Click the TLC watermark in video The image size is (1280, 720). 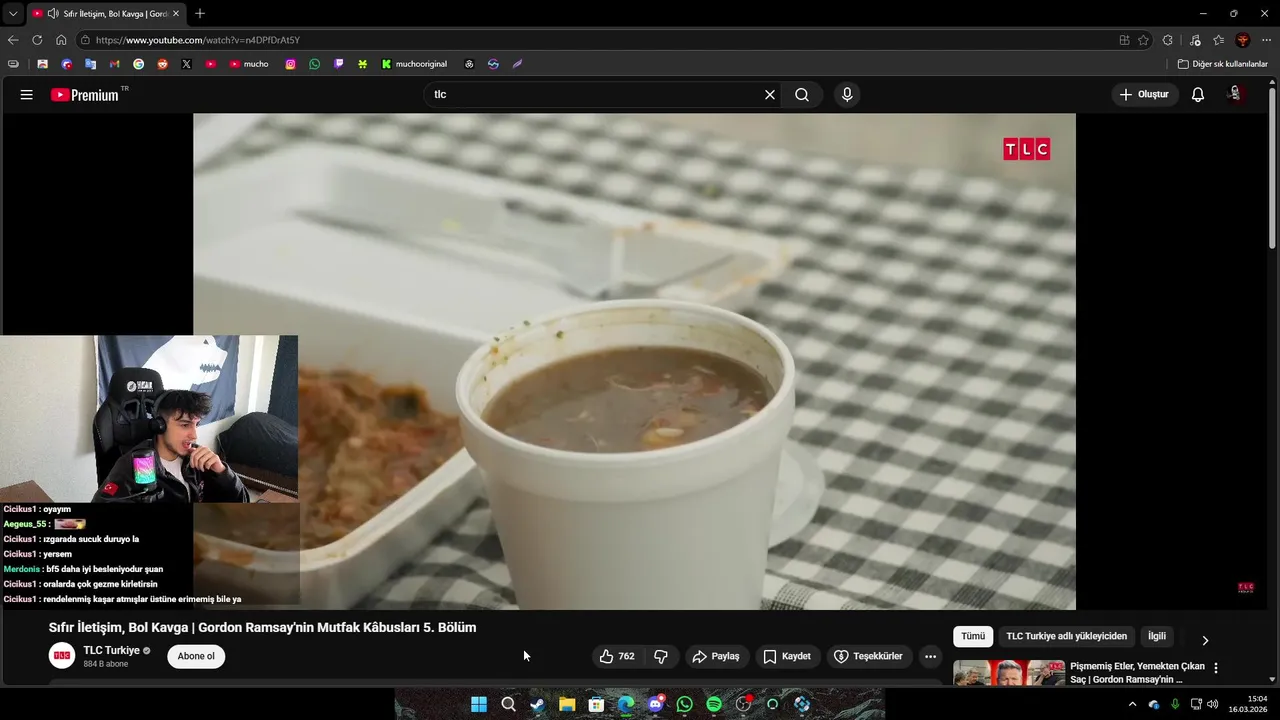(x=1027, y=149)
